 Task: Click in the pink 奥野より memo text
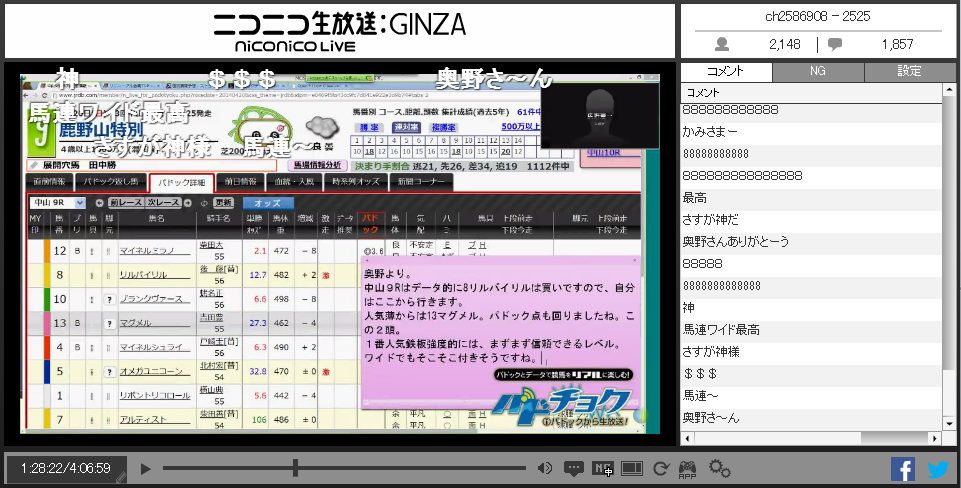pyautogui.click(x=499, y=316)
